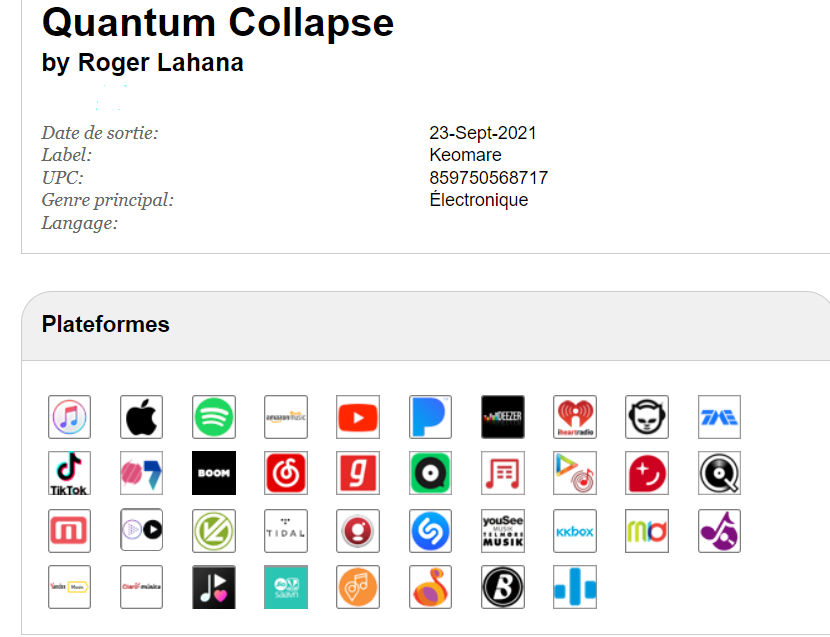Image resolution: width=830 pixels, height=637 pixels.
Task: Click the YouTube play icon
Action: 358,417
